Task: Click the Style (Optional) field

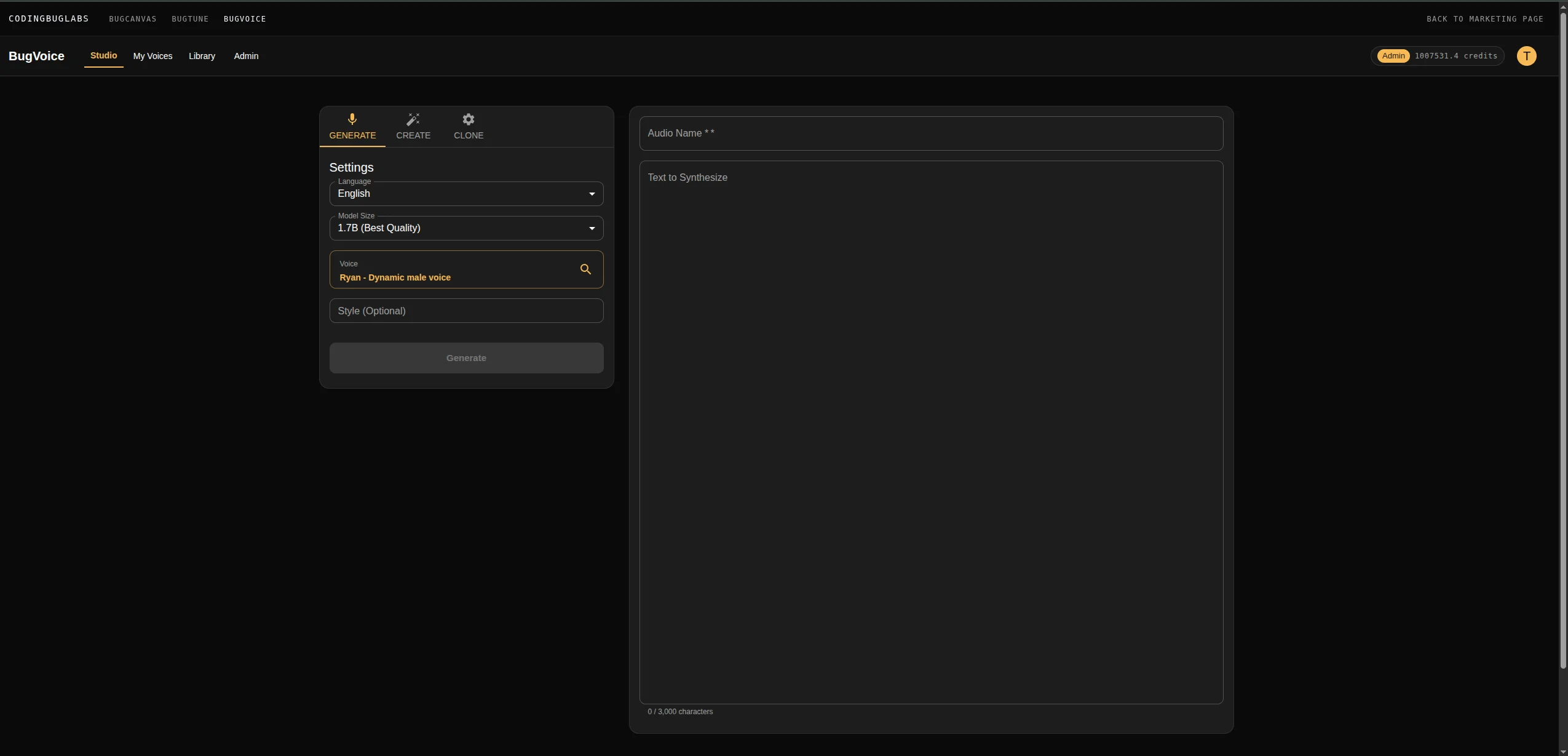Action: pos(465,311)
